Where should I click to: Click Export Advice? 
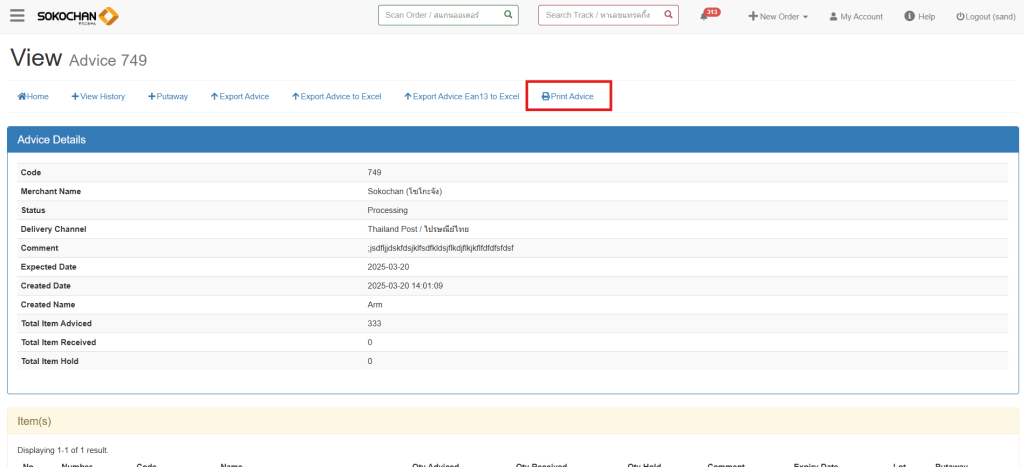click(x=240, y=97)
